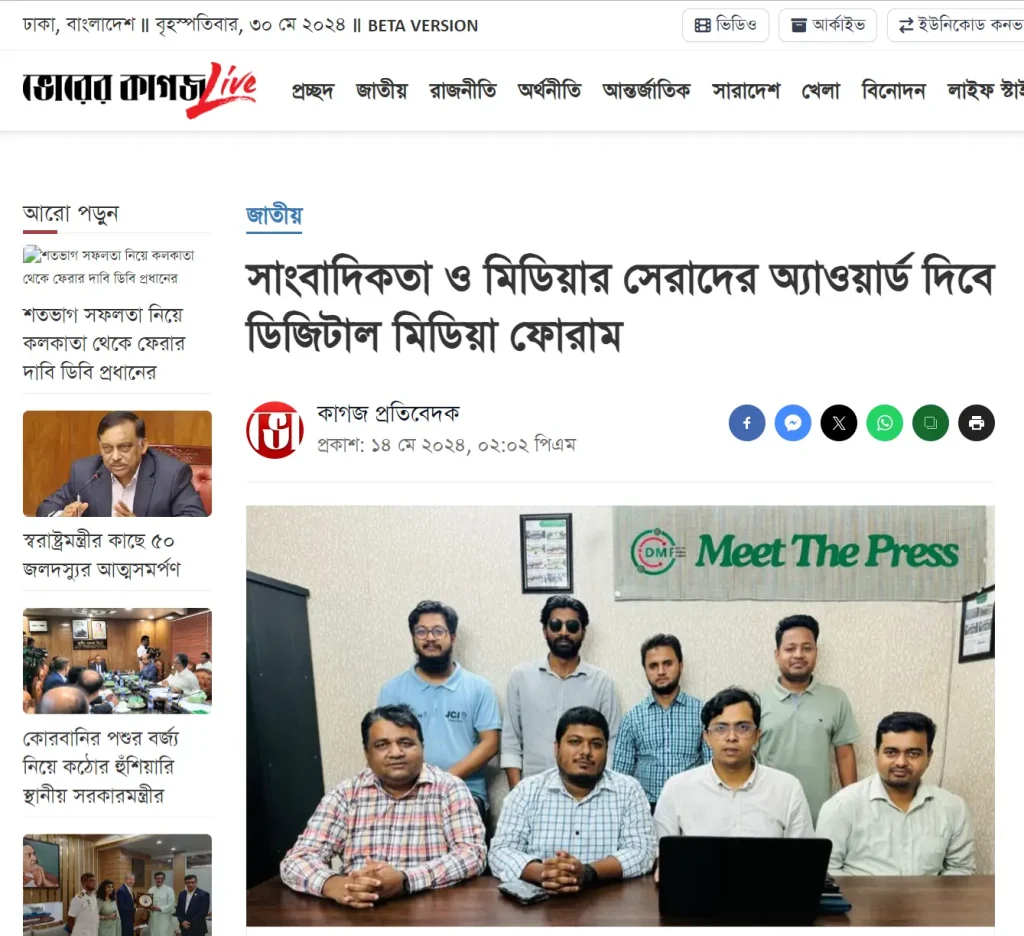Share article on Facebook icon
This screenshot has height=936, width=1024.
[747, 423]
